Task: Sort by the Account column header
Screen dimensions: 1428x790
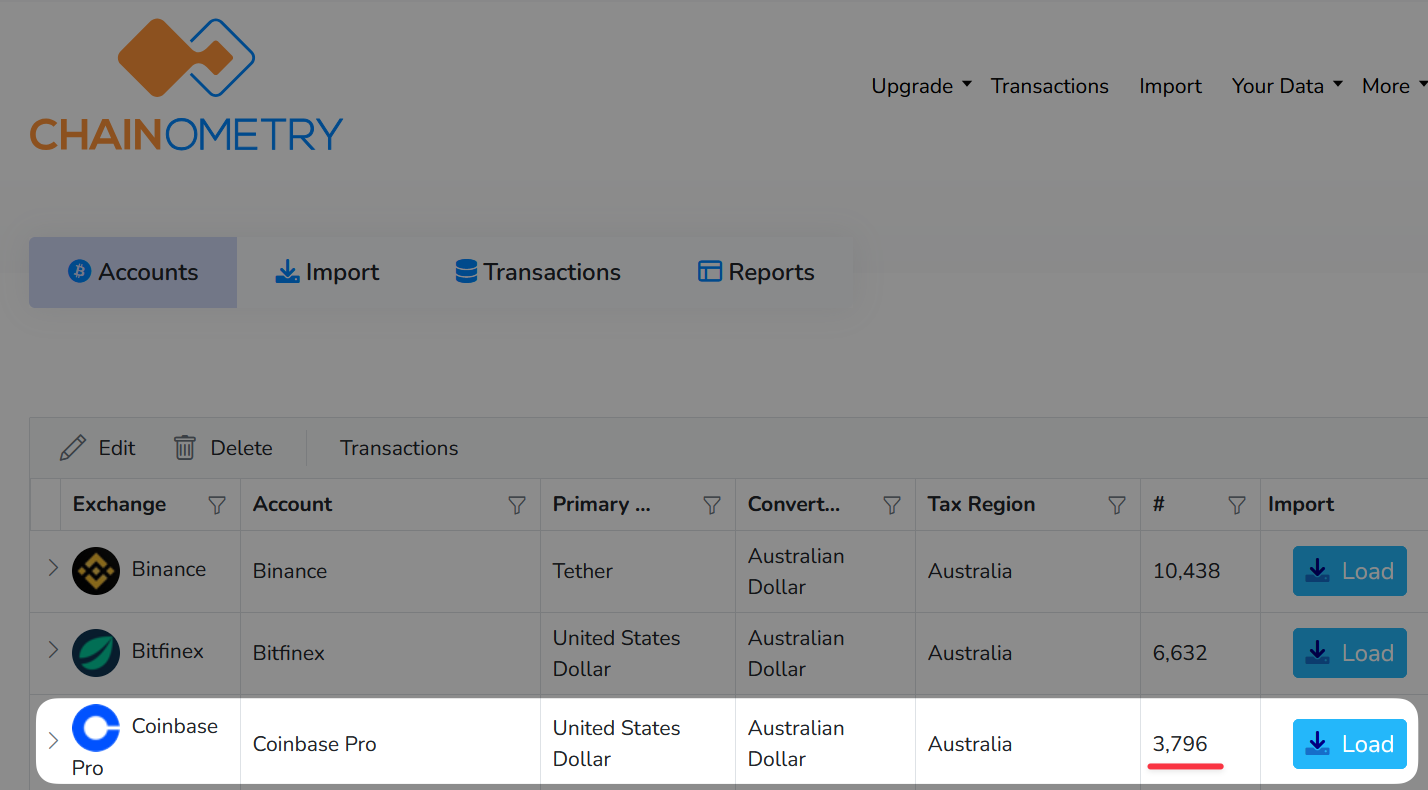Action: pyautogui.click(x=292, y=504)
